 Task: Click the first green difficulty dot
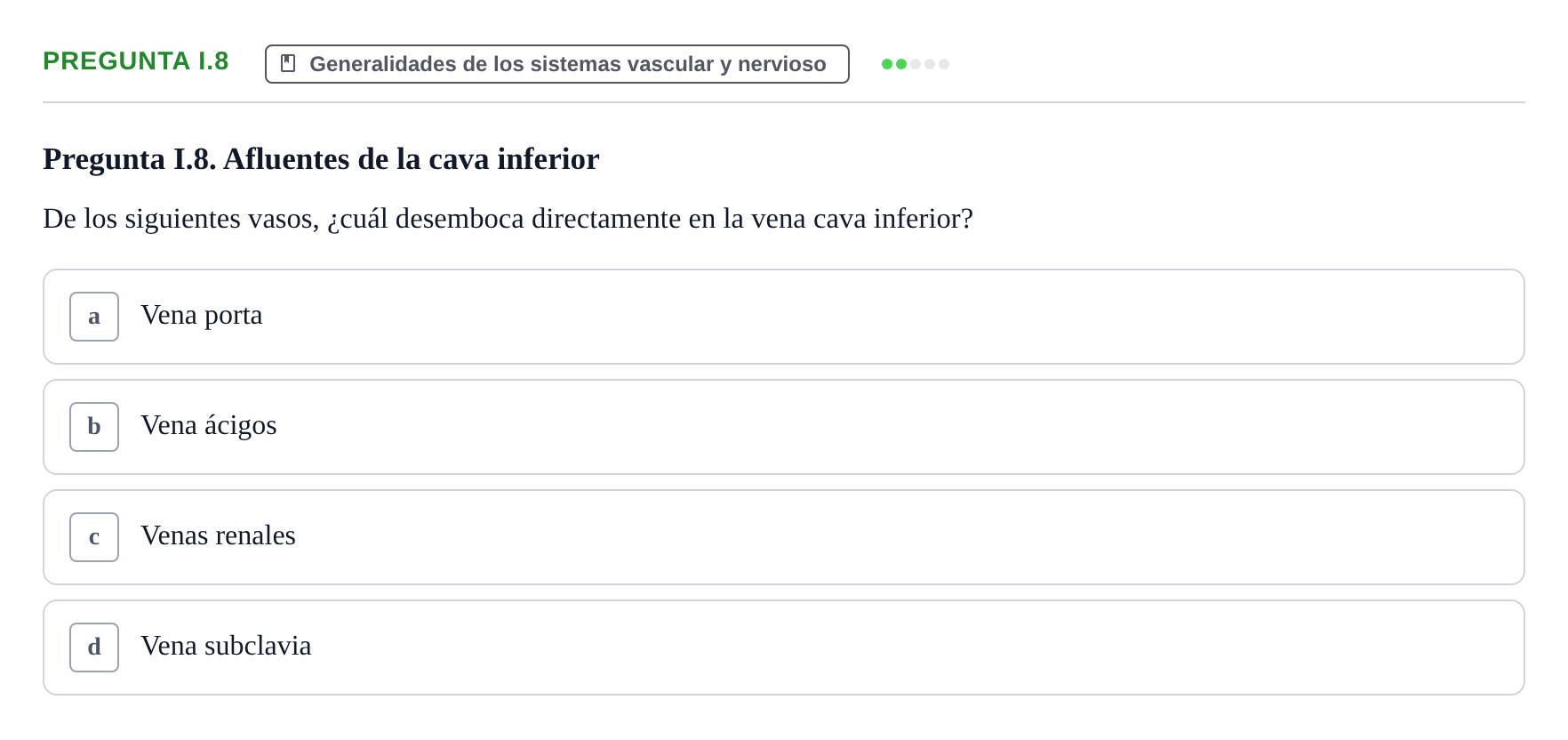(x=887, y=64)
